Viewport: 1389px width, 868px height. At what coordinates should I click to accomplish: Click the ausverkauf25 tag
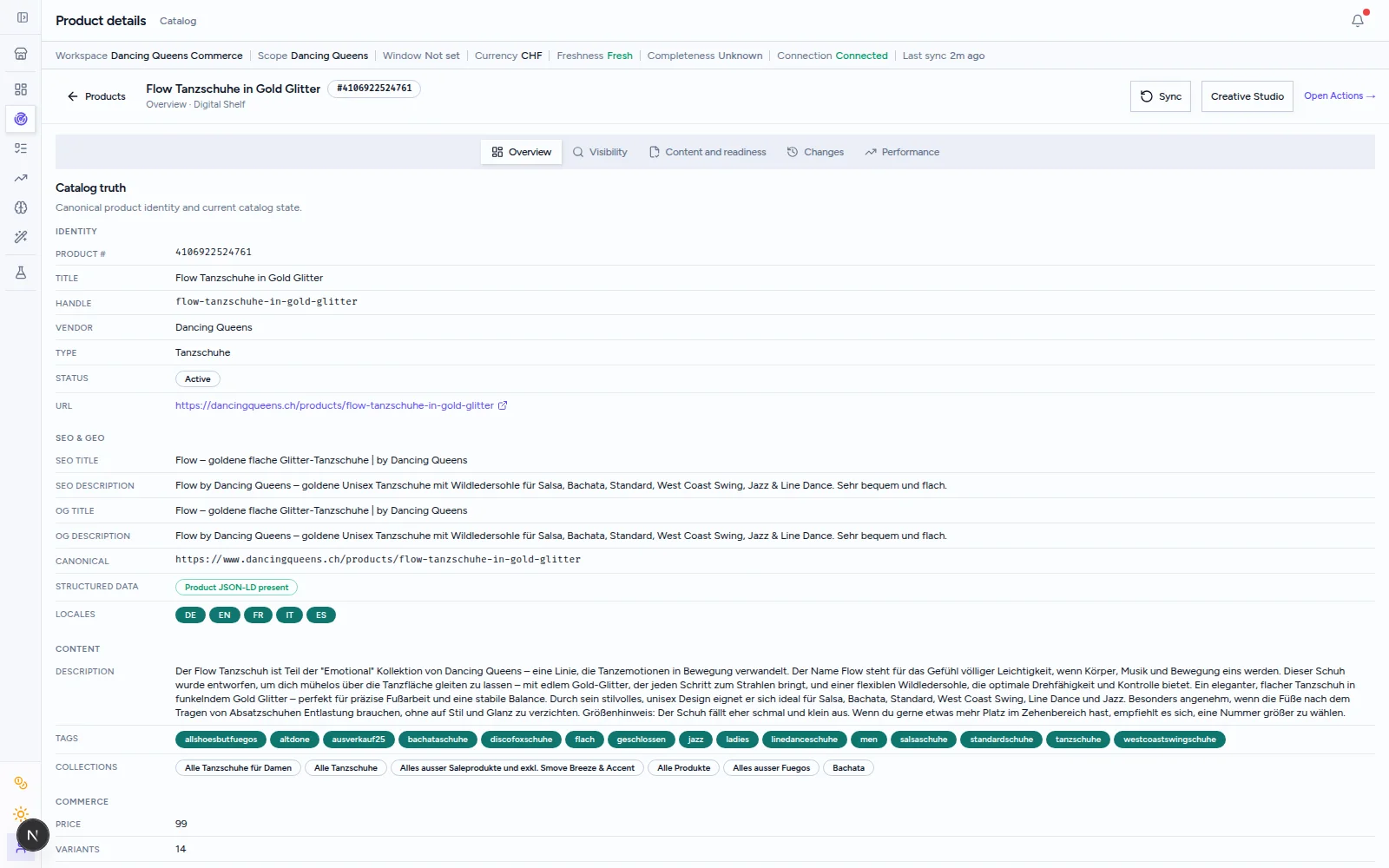359,740
